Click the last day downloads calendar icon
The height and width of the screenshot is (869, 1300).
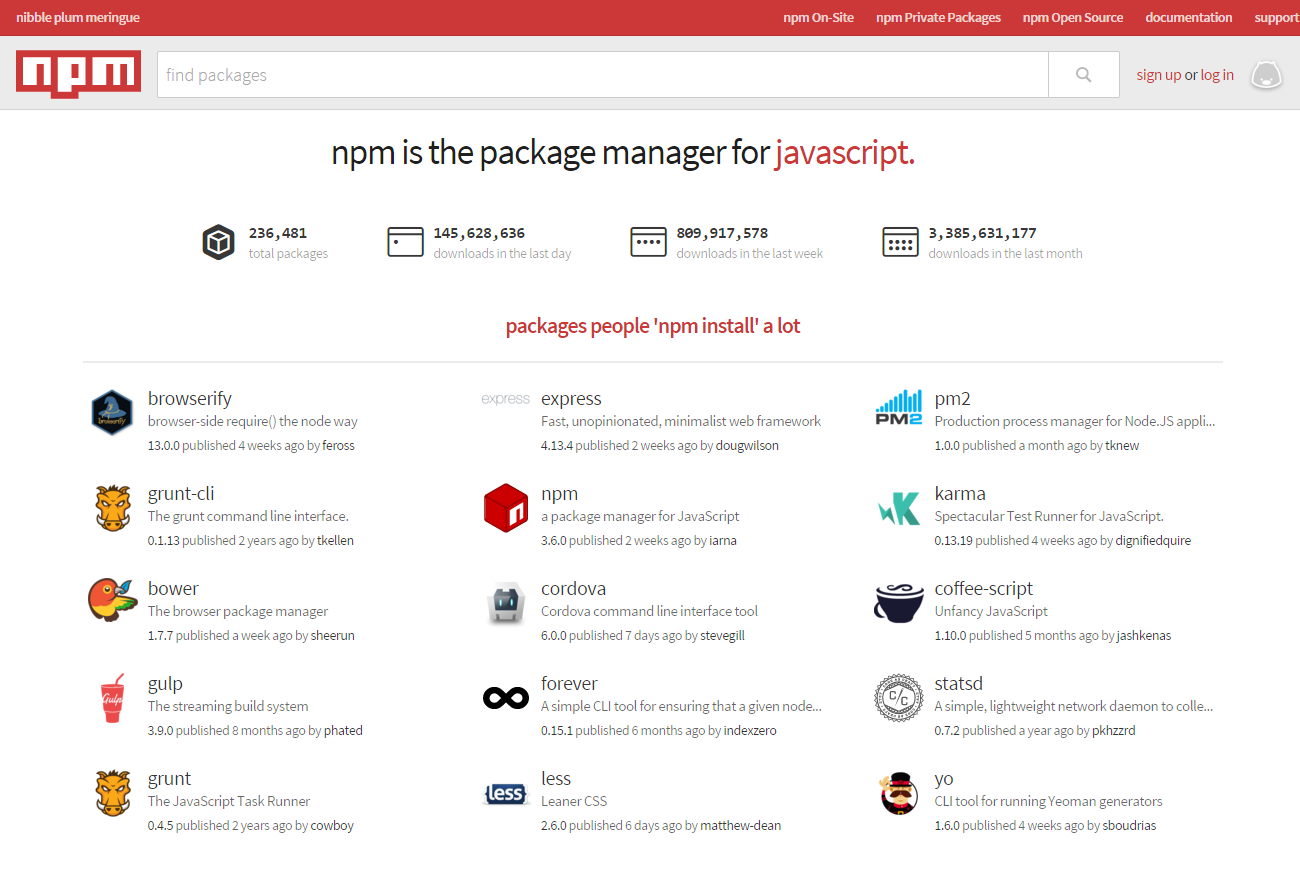coord(405,242)
